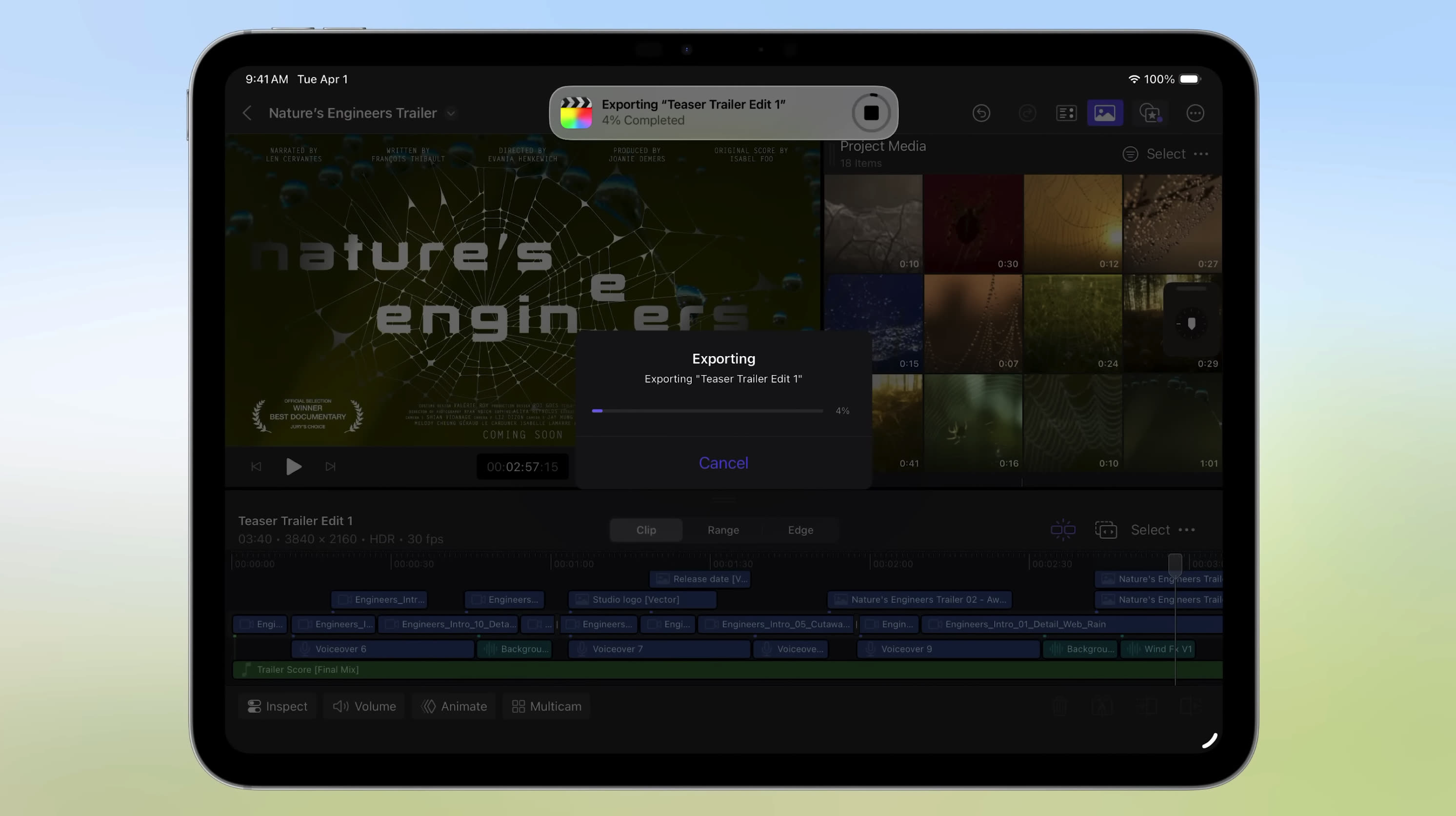Tap the Animate button

pos(454,706)
